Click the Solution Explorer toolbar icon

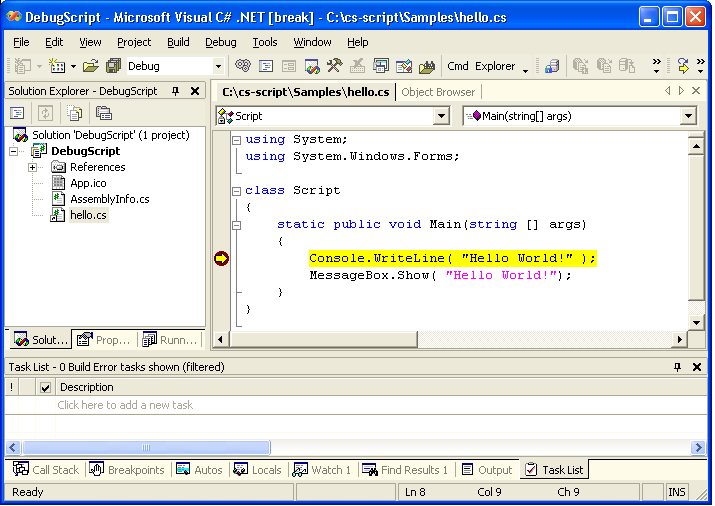(312, 67)
